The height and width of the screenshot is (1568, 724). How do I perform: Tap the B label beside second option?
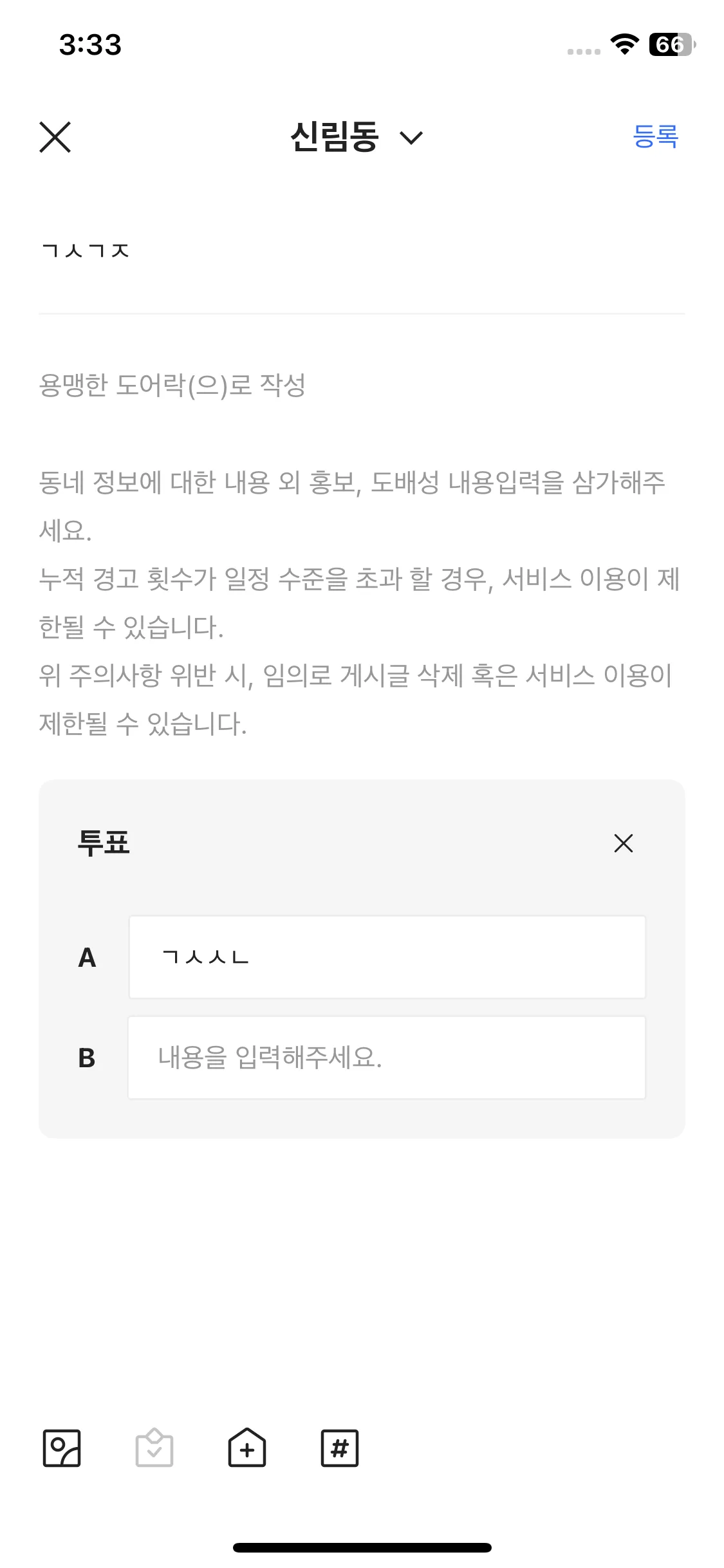tap(88, 1058)
